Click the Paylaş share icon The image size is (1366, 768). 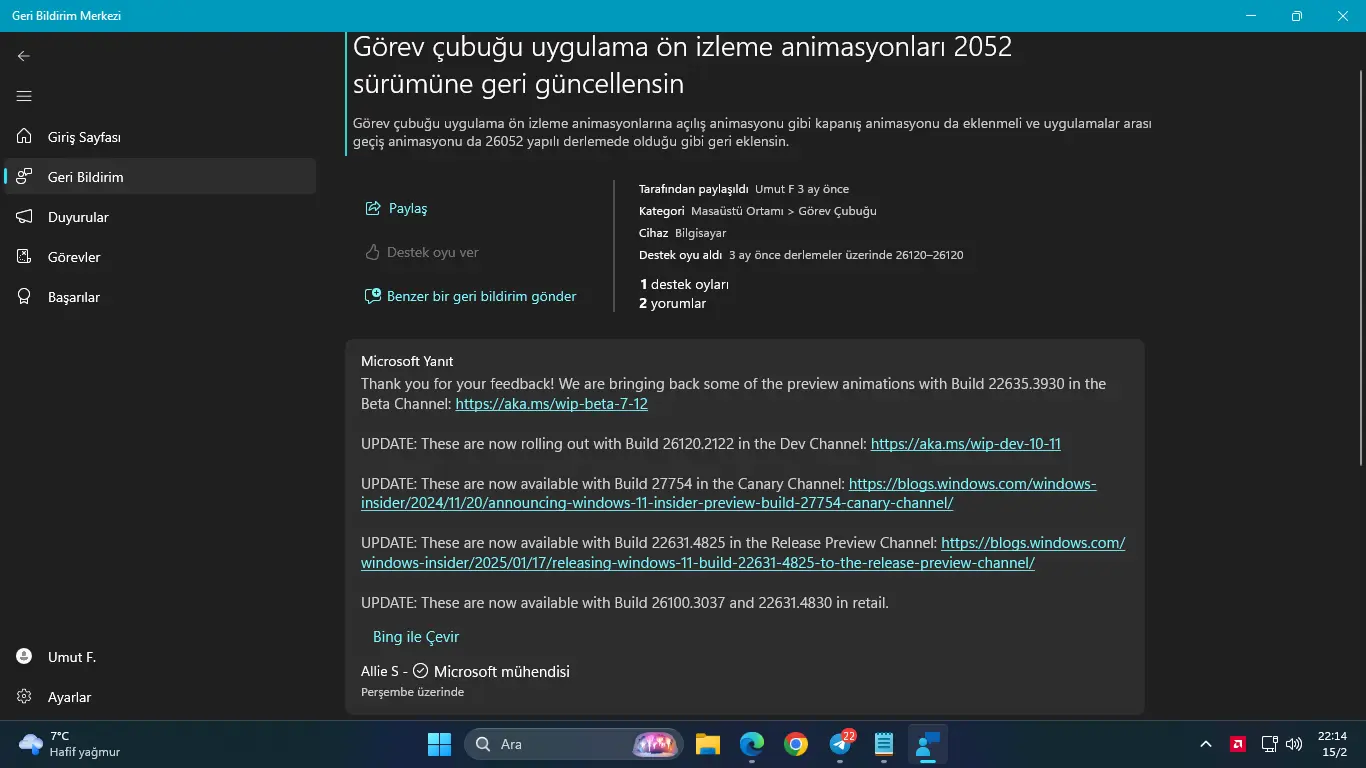[x=373, y=208]
